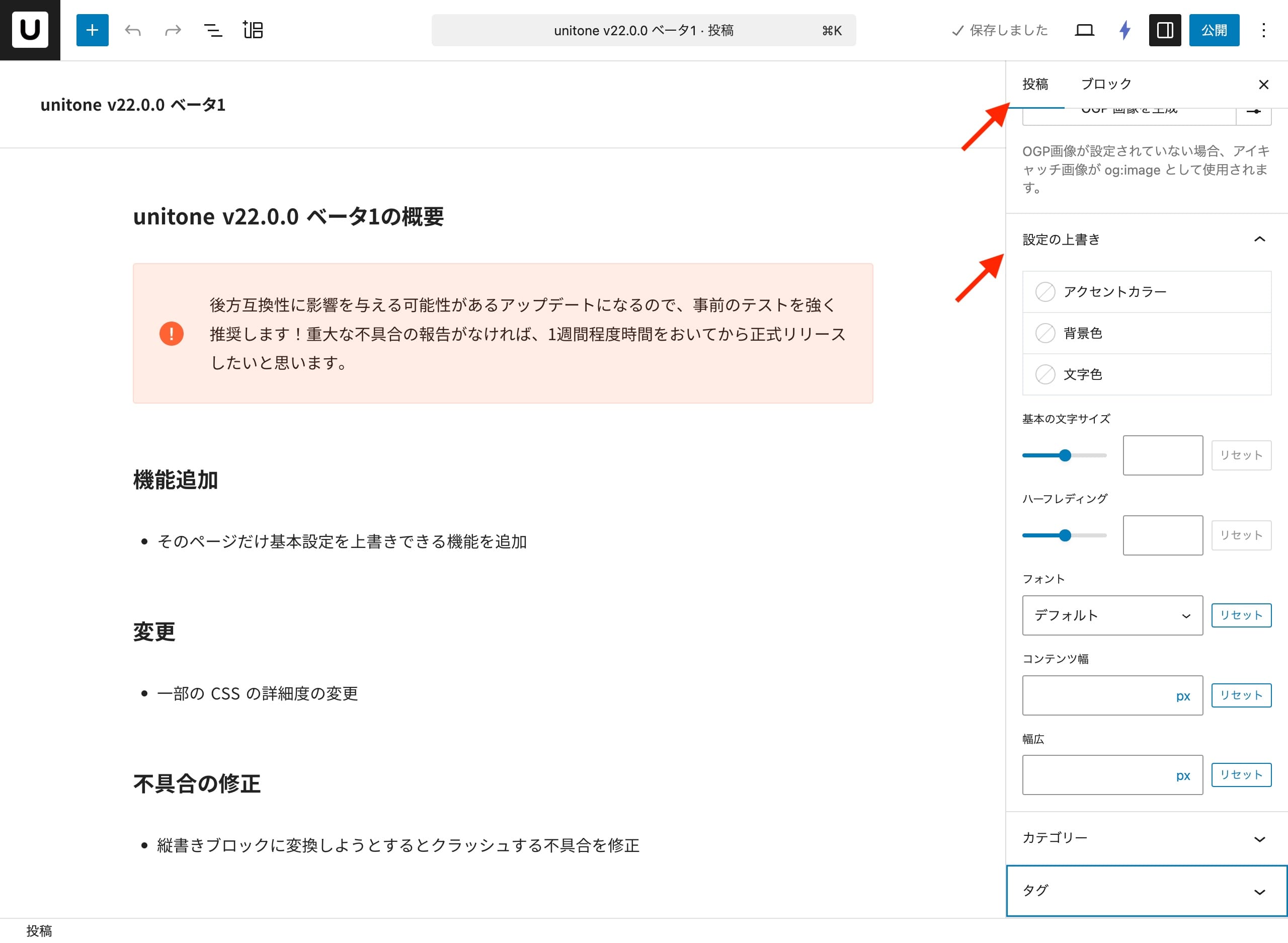Pick the アクセントカラー color
The width and height of the screenshot is (1288, 943).
coord(1147,292)
